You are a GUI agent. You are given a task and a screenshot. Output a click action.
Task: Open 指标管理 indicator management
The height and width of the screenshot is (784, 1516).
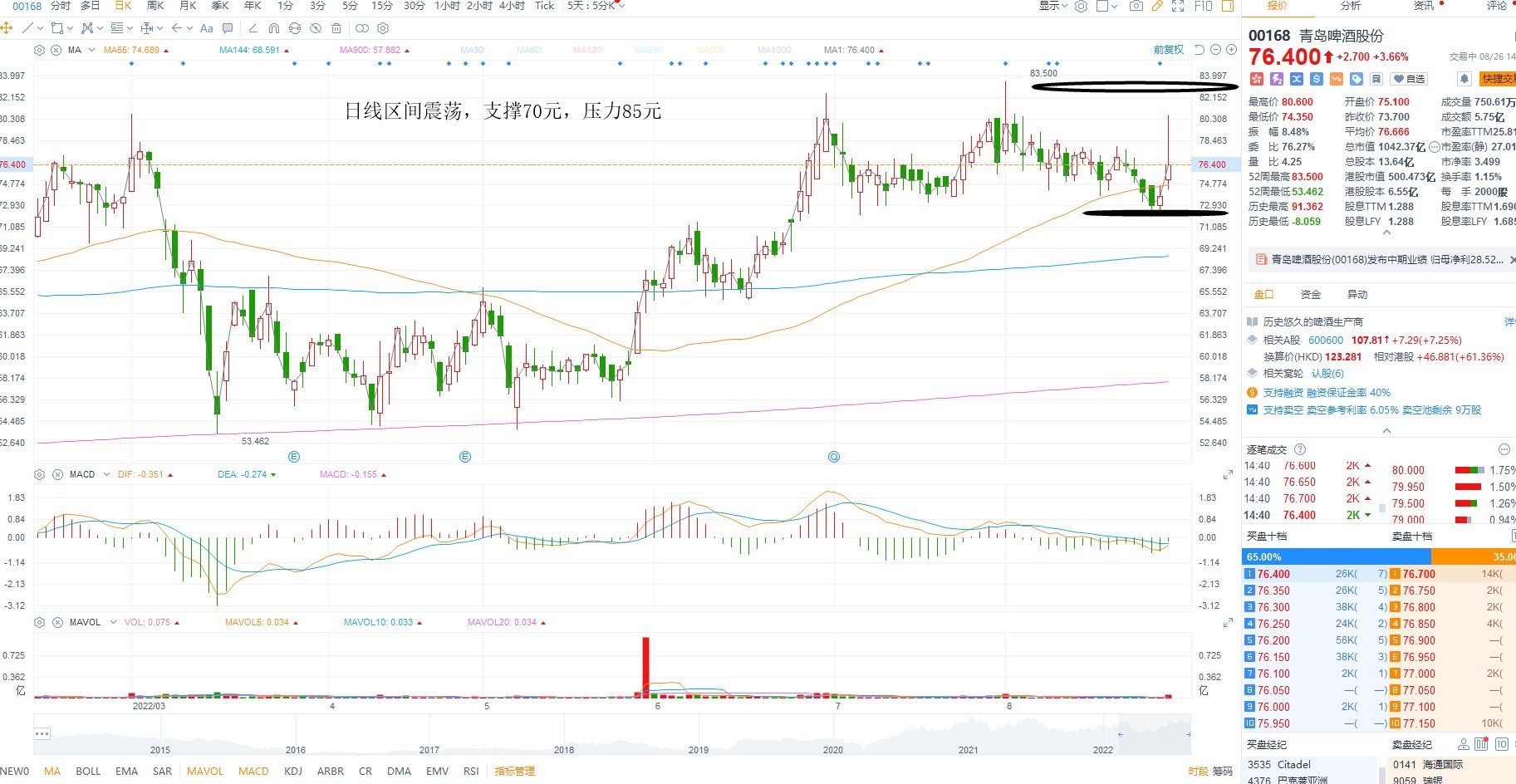tap(515, 772)
